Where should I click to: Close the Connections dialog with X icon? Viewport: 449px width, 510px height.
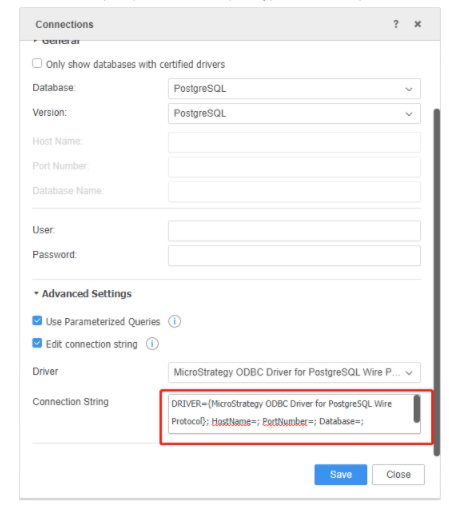point(418,24)
